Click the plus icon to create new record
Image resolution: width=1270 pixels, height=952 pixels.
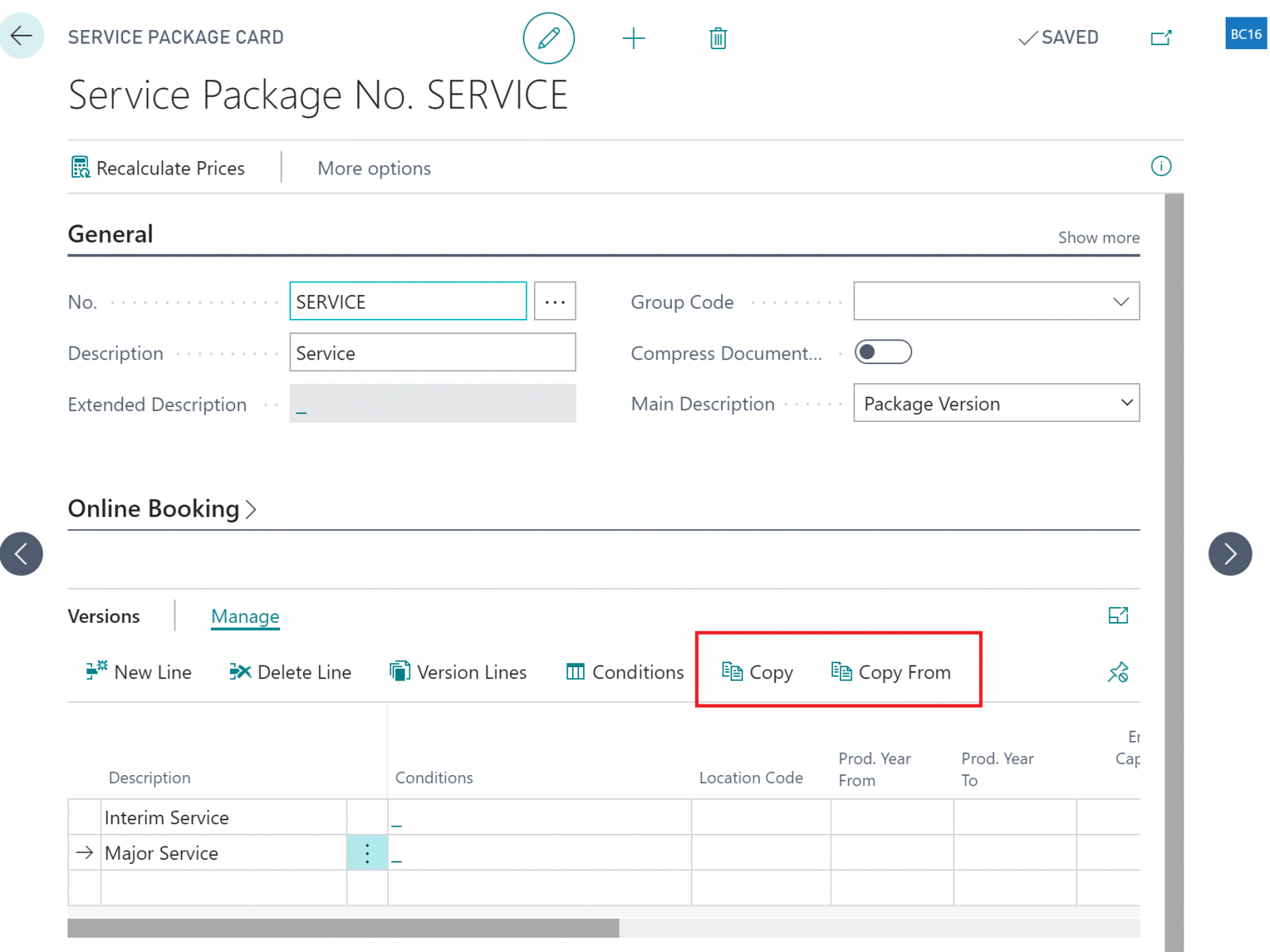[634, 37]
